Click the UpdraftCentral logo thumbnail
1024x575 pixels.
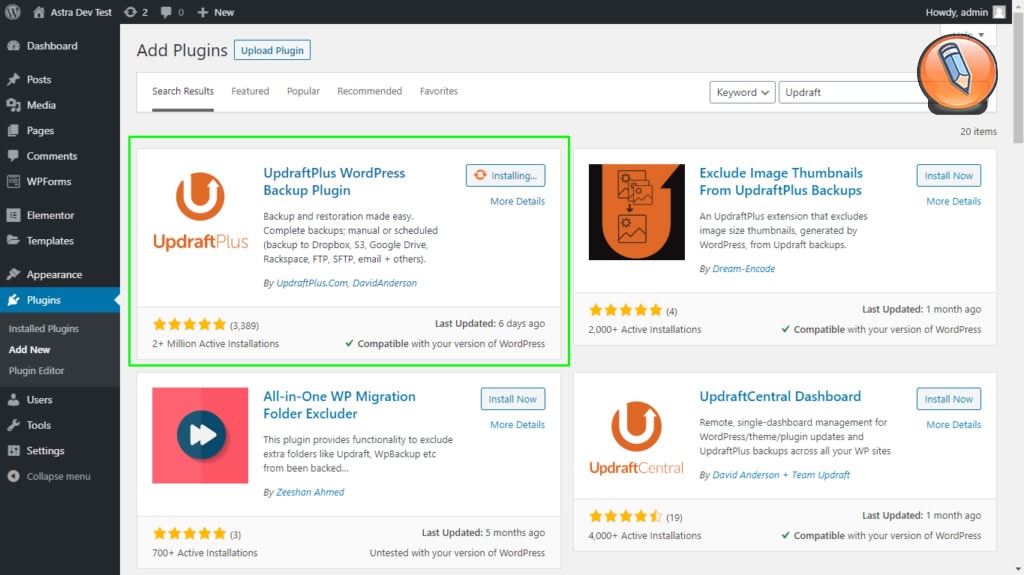point(637,435)
